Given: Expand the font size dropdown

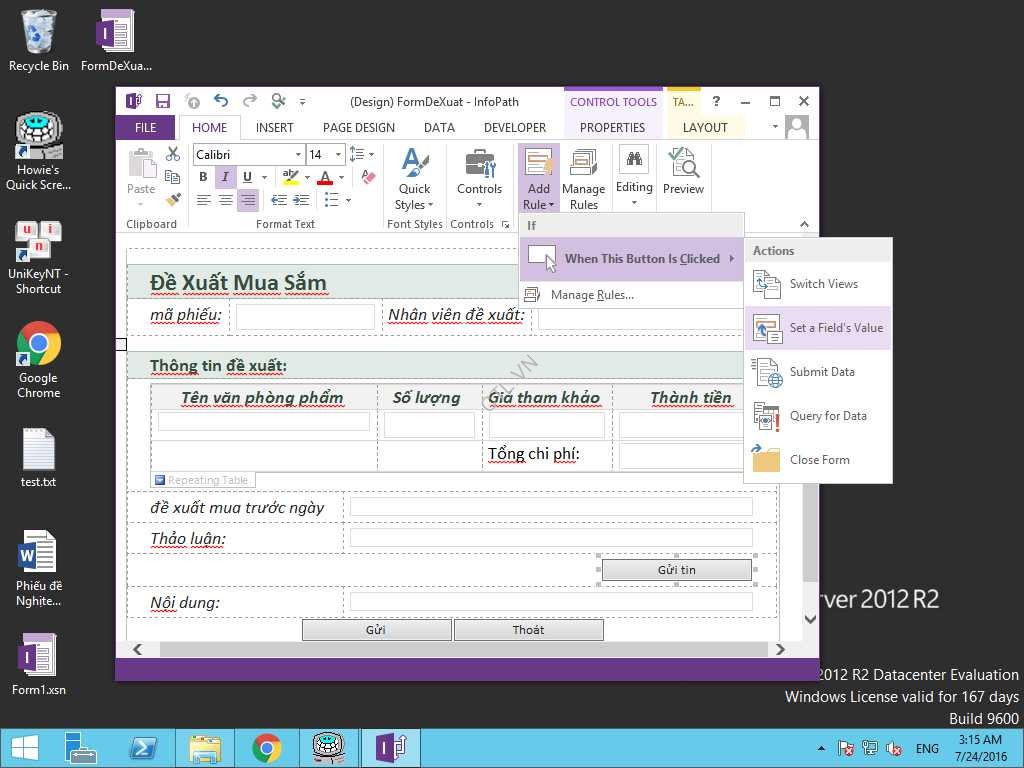Looking at the screenshot, I should 338,155.
